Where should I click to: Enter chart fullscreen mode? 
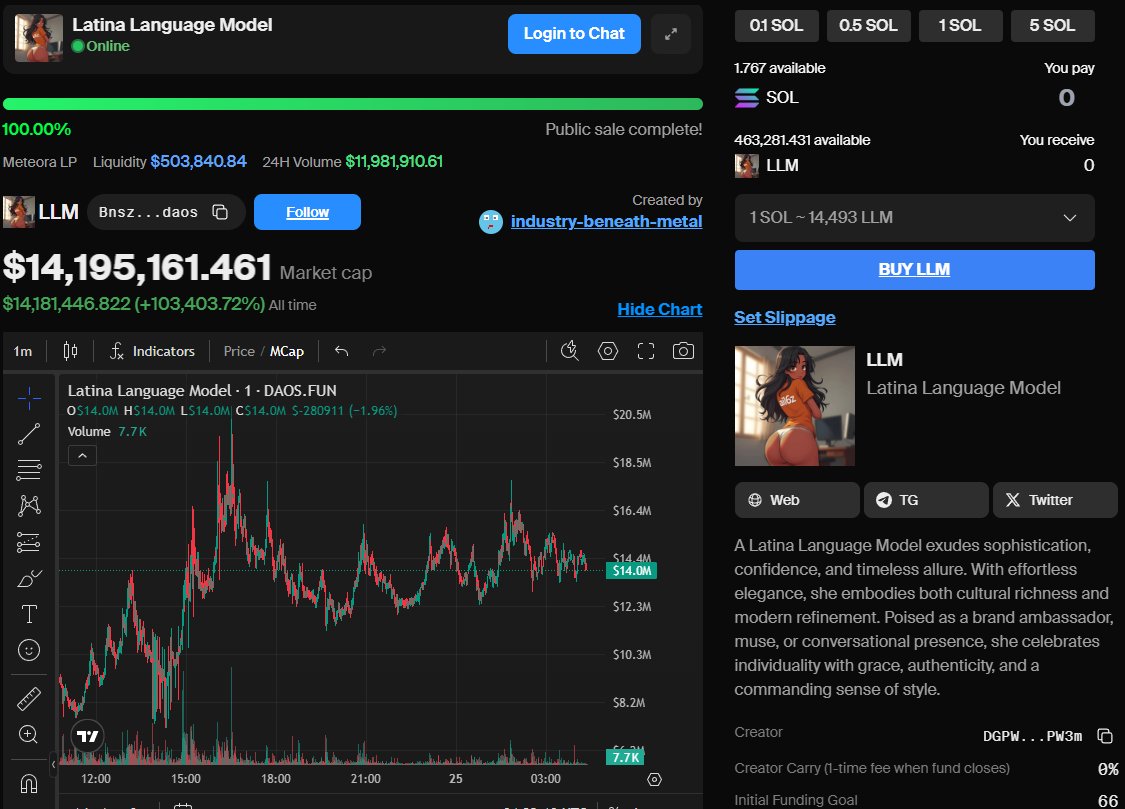[x=646, y=351]
